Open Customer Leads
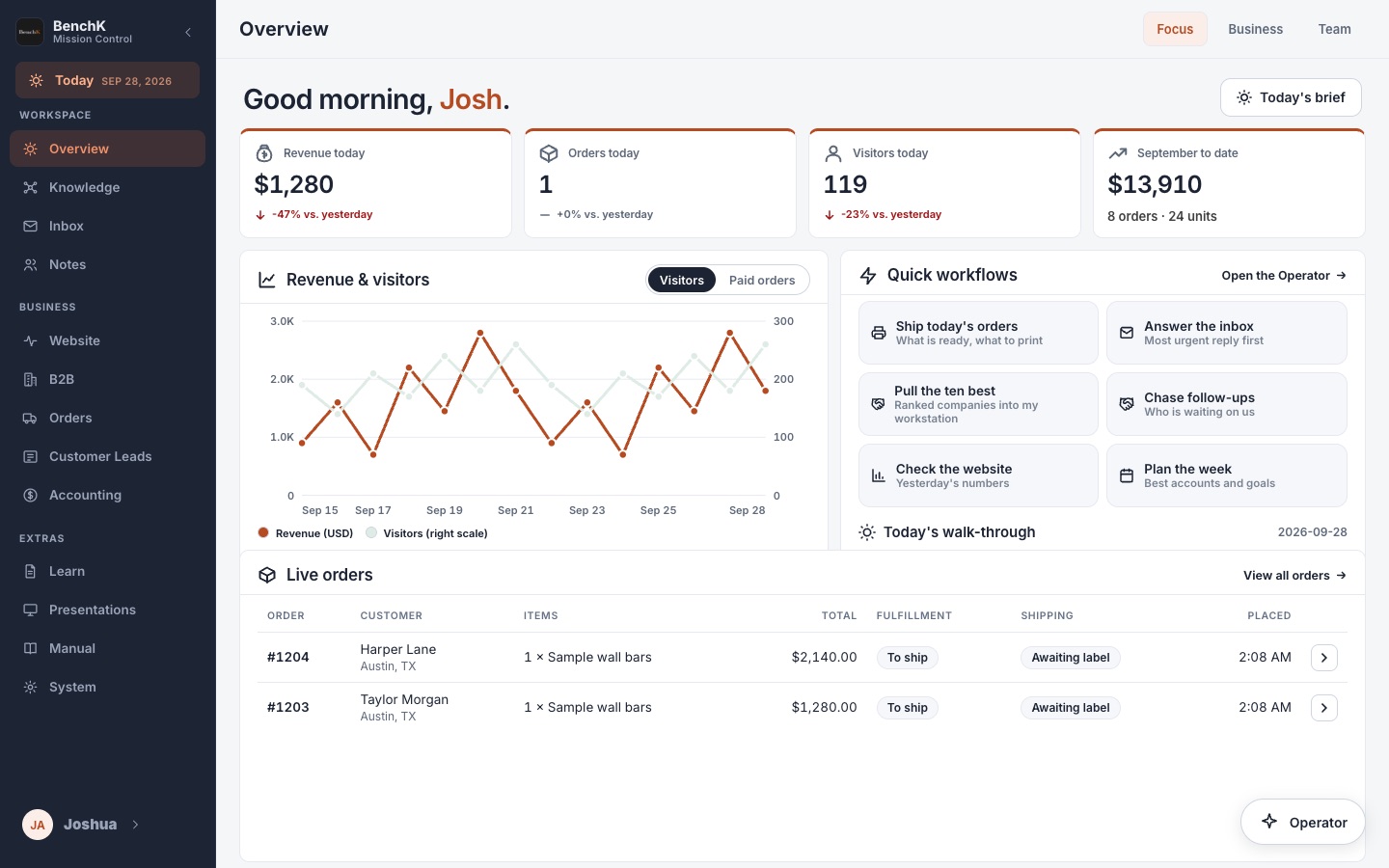The height and width of the screenshot is (868, 1389). pyautogui.click(x=107, y=456)
